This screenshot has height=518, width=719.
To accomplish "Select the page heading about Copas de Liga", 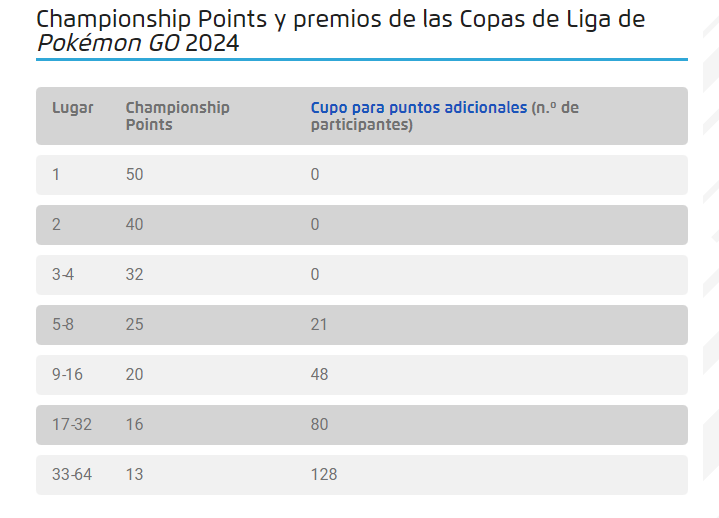I will 340,31.
